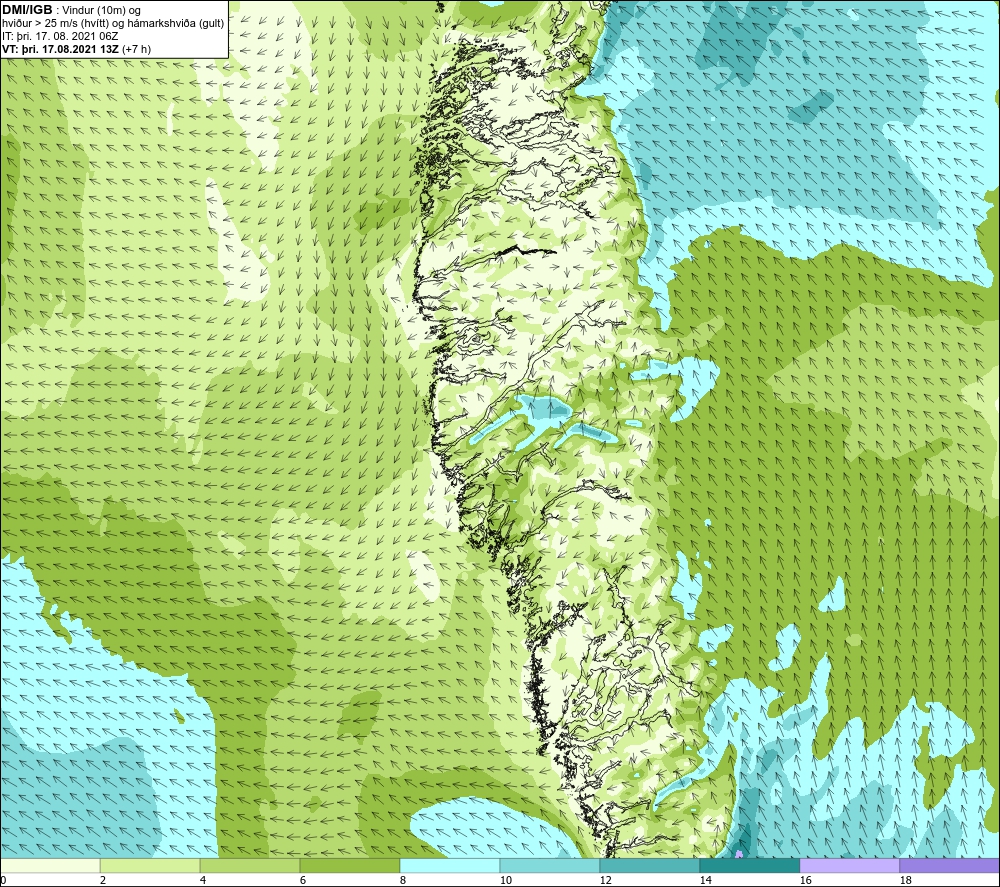Choose the purple above-18 m/s legend swatch
This screenshot has width=1000, height=887.
950,865
